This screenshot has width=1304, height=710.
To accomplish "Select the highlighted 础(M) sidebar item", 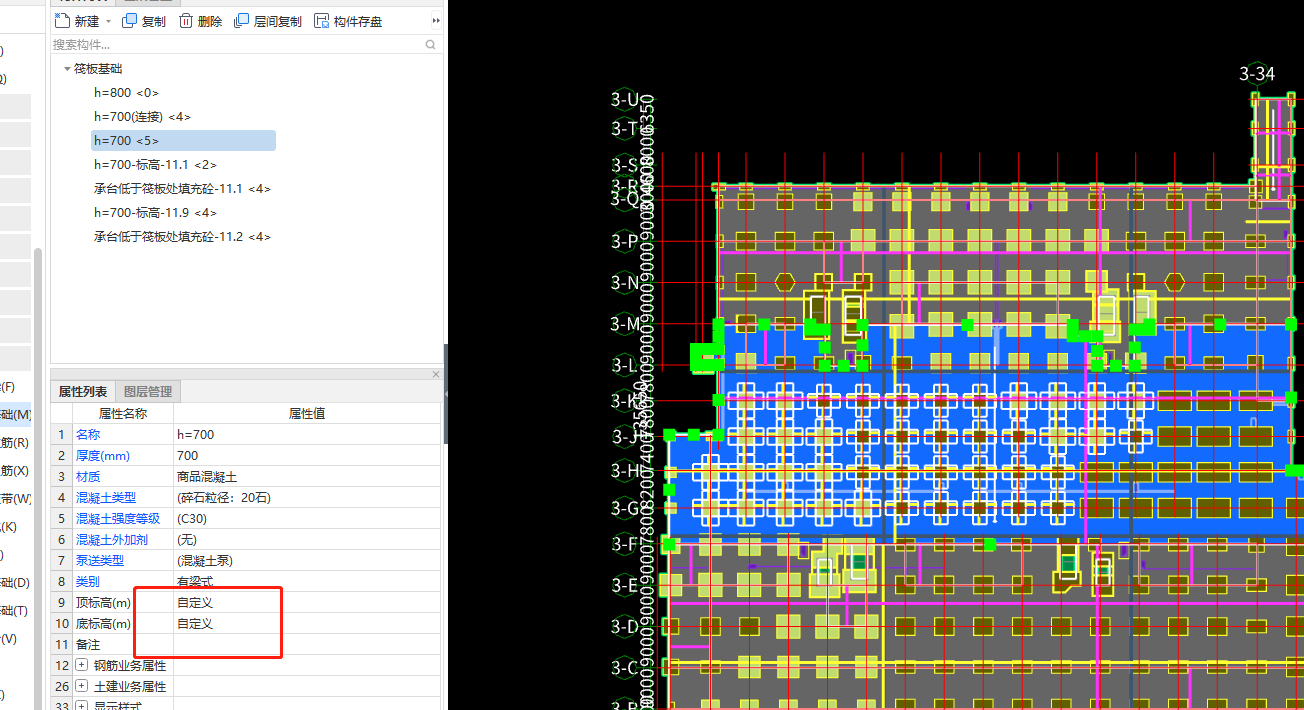I will pyautogui.click(x=16, y=415).
